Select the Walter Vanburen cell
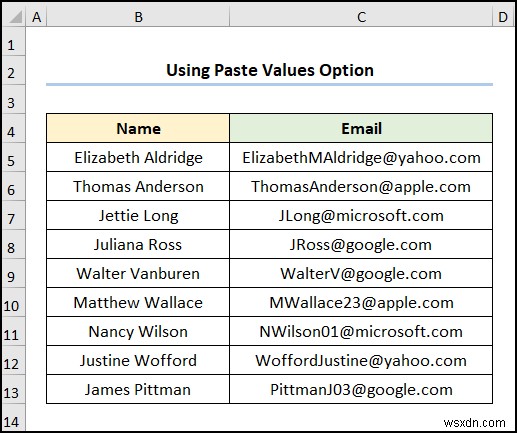The width and height of the screenshot is (517, 433). tap(138, 273)
